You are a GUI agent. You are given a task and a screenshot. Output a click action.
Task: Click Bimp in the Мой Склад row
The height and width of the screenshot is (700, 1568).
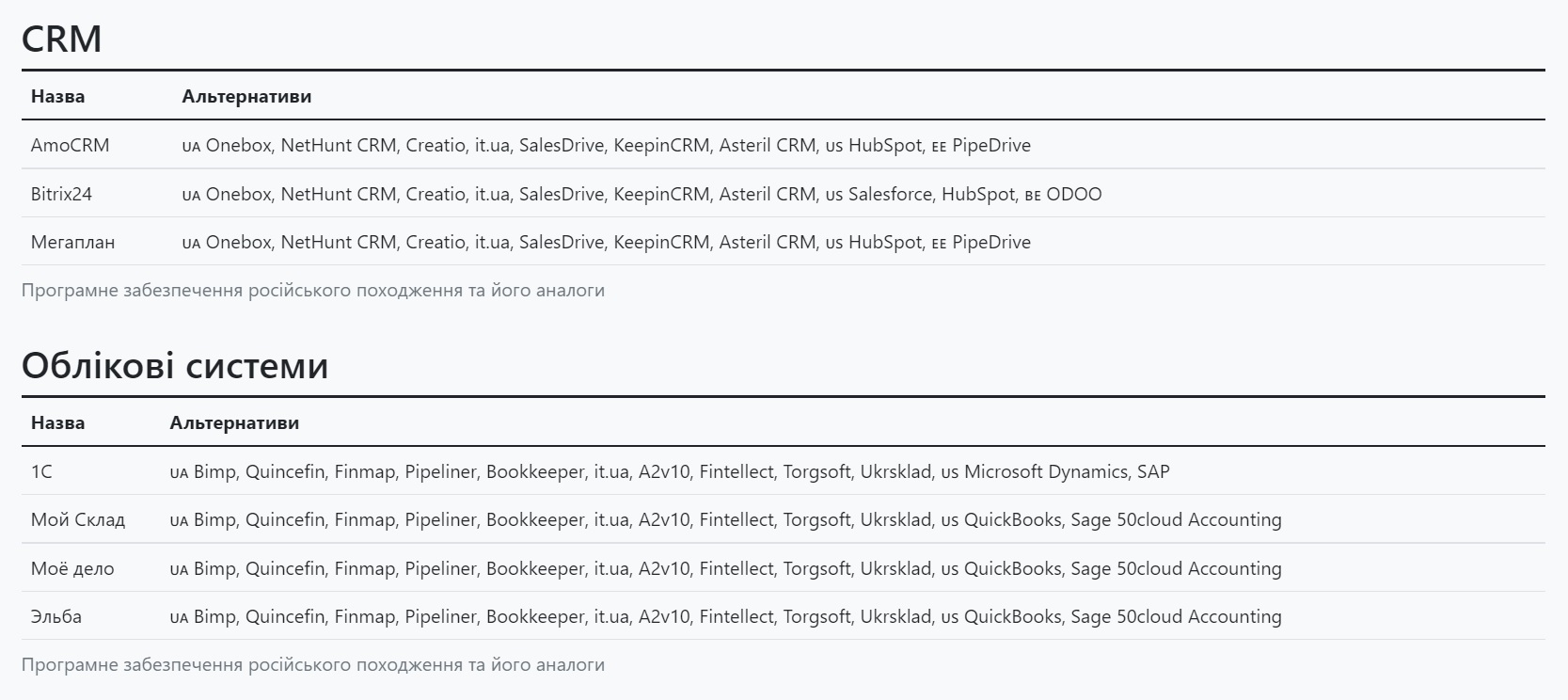tap(214, 519)
